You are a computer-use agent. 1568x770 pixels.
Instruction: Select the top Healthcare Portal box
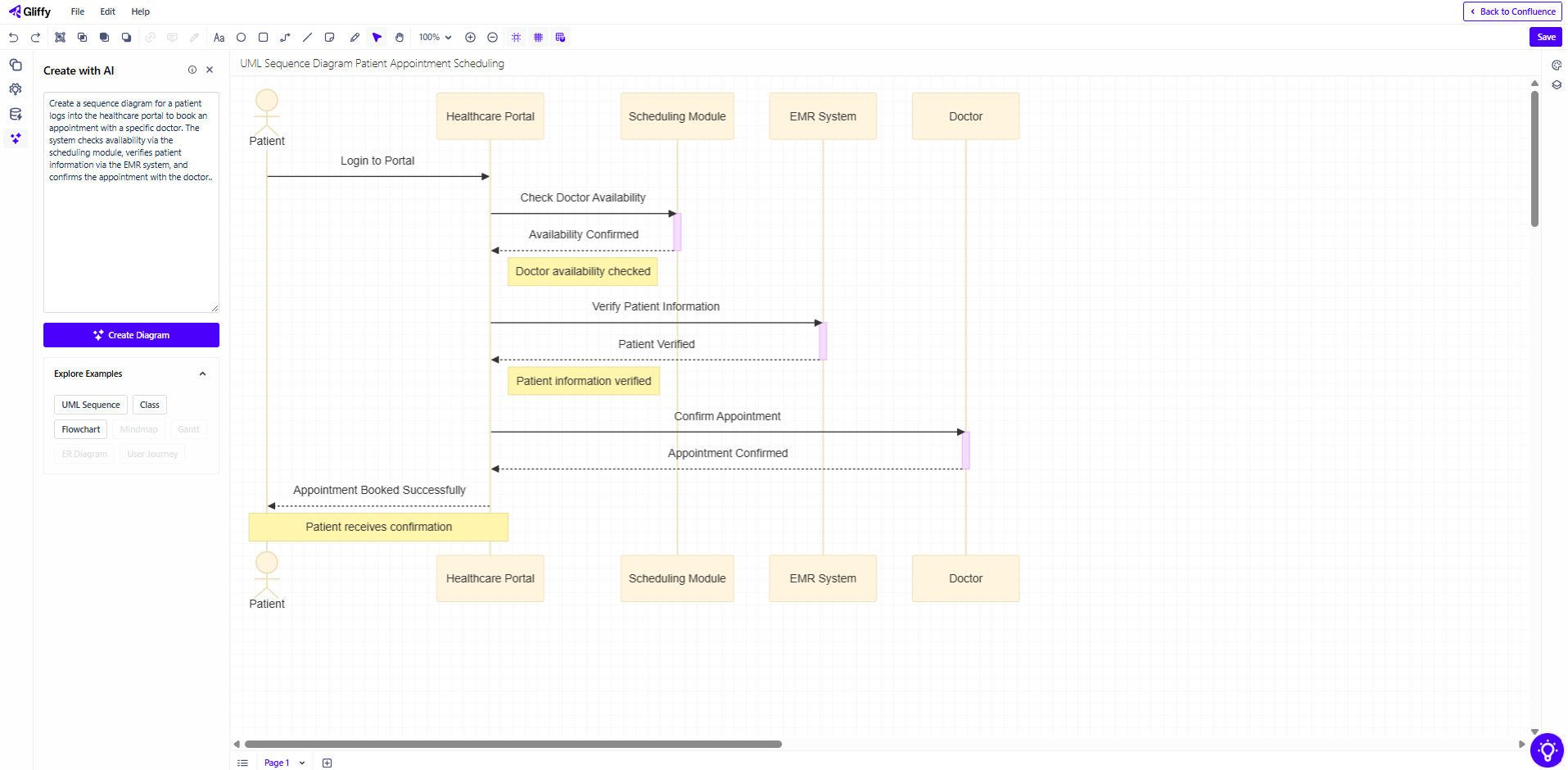[x=490, y=116]
